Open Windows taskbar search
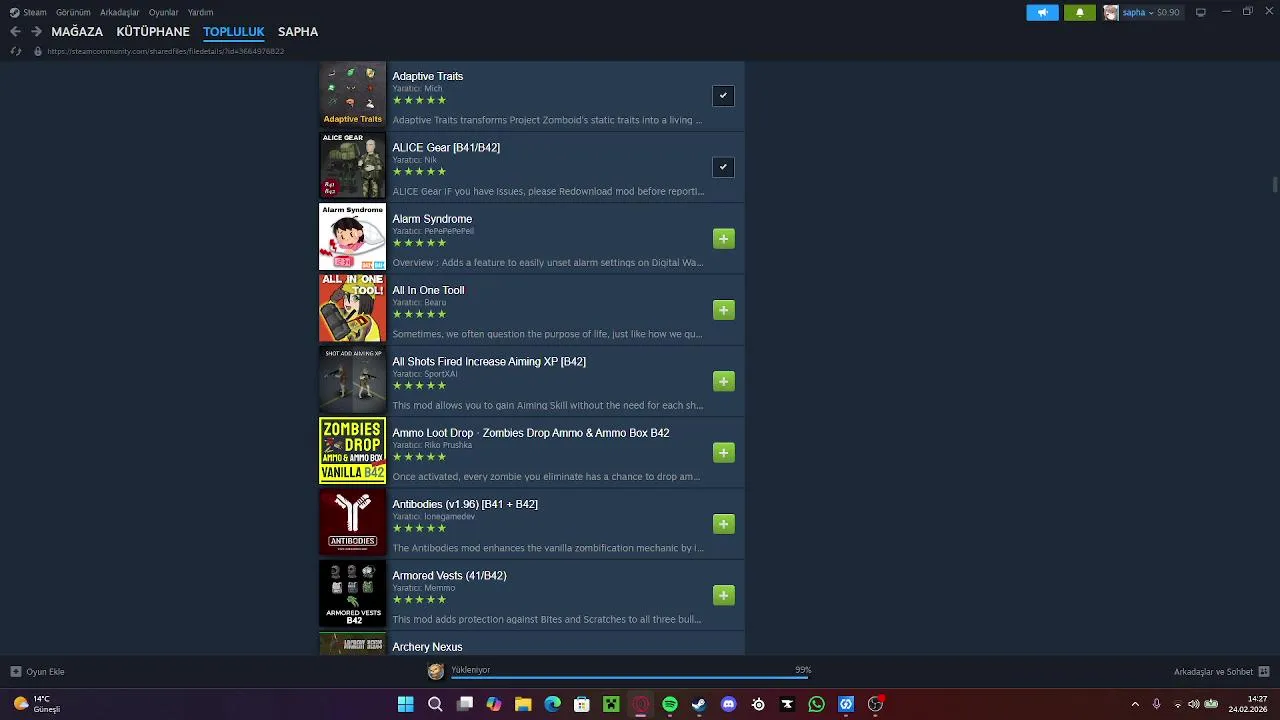This screenshot has width=1280, height=720. [435, 704]
